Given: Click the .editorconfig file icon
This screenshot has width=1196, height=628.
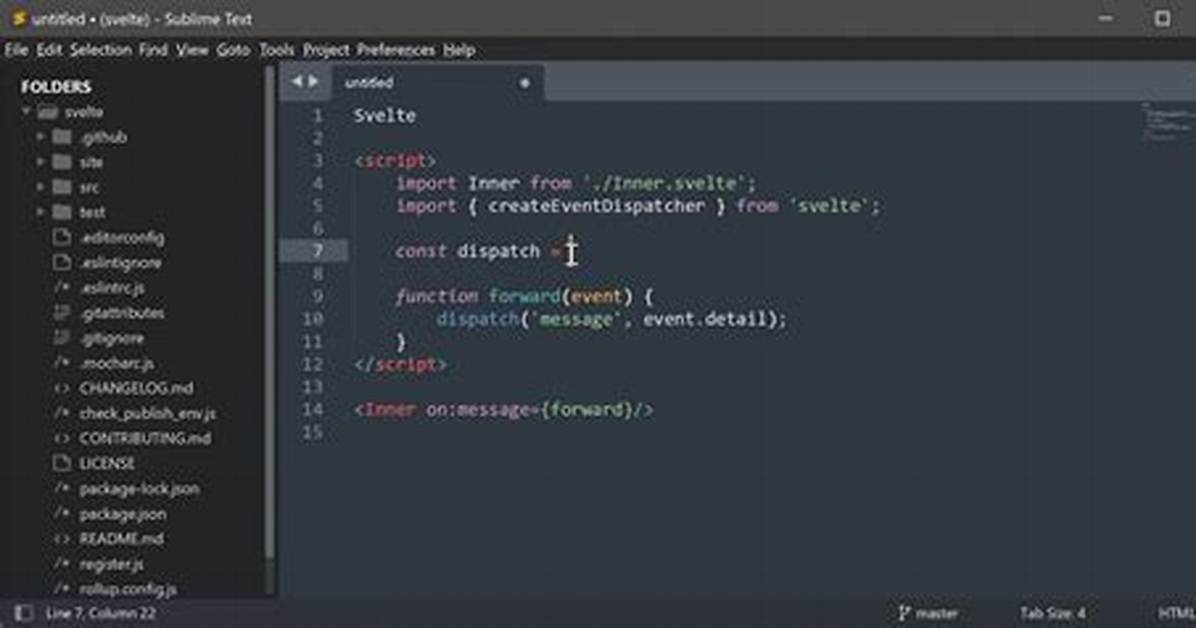Looking at the screenshot, I should 62,237.
